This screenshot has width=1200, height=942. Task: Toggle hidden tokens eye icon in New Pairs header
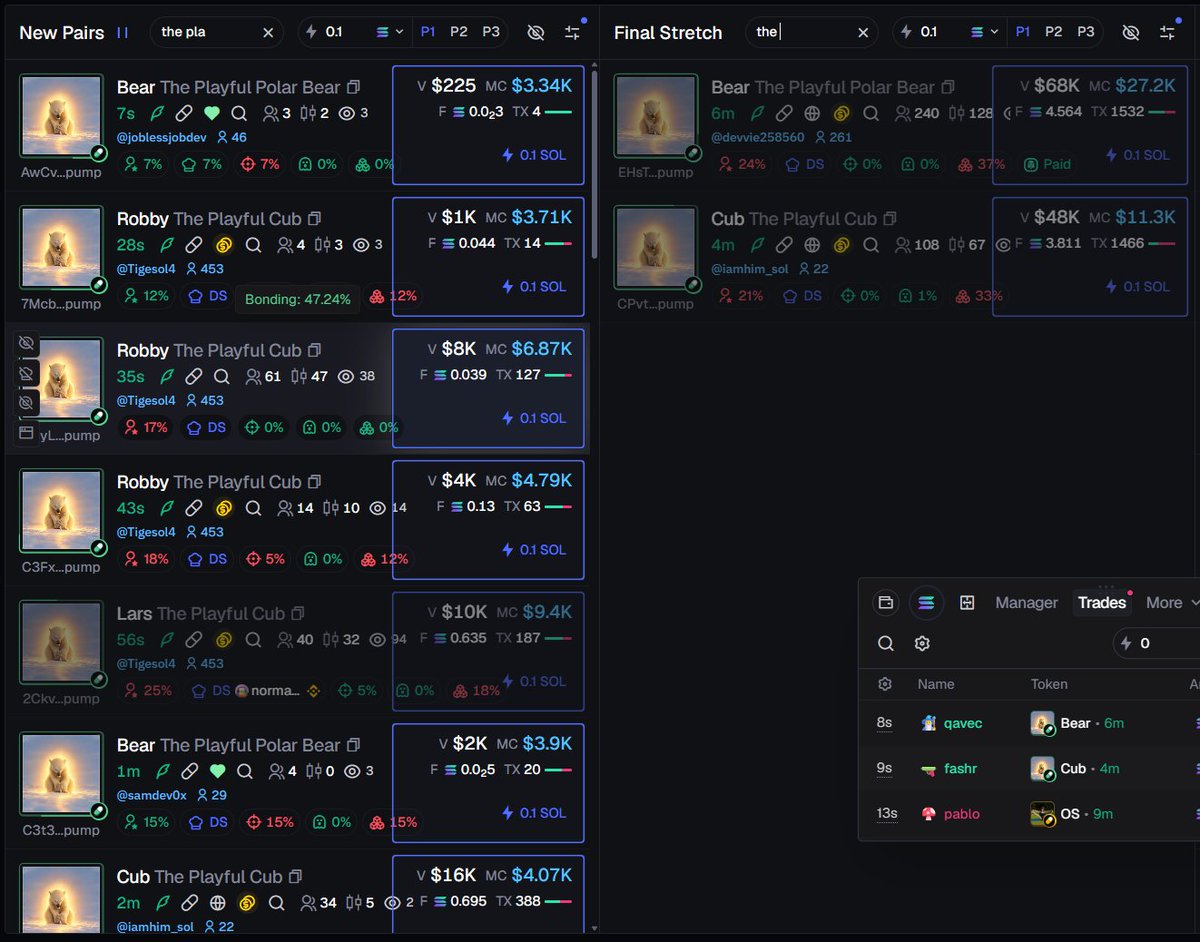coord(536,32)
